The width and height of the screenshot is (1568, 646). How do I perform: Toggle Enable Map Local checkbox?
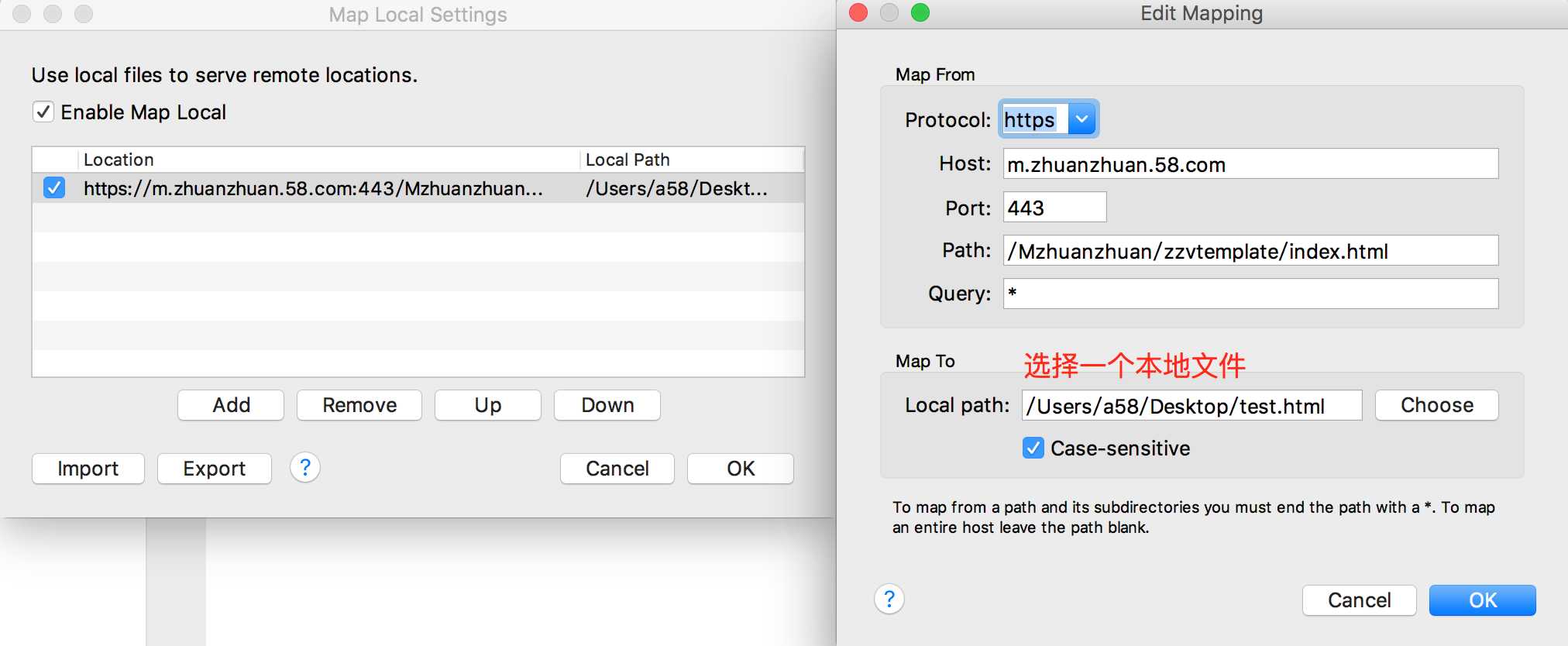pos(43,112)
